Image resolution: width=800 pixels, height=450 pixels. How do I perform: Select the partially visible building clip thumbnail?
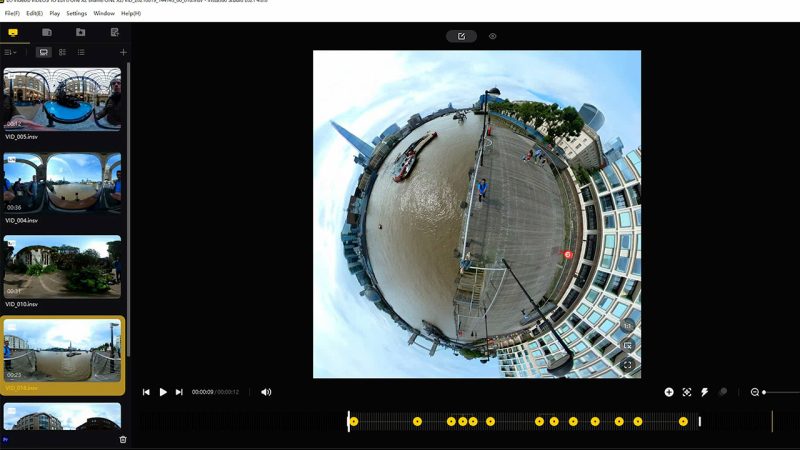pyautogui.click(x=62, y=416)
